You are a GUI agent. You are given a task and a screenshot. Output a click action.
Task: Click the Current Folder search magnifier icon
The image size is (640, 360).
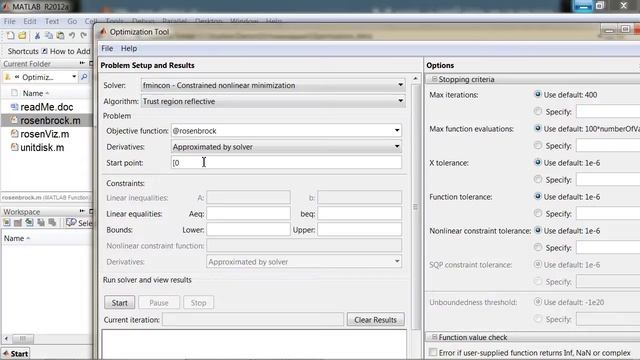[84, 77]
